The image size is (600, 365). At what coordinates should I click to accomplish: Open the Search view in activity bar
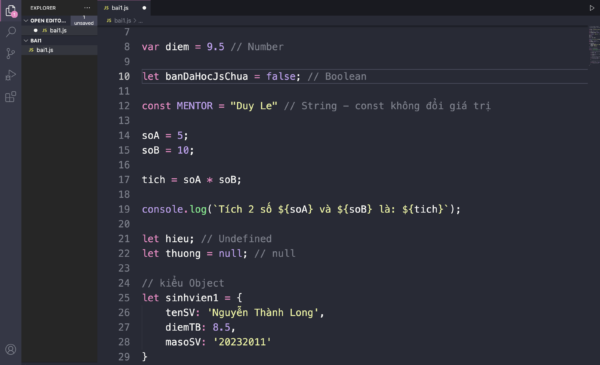pos(11,32)
